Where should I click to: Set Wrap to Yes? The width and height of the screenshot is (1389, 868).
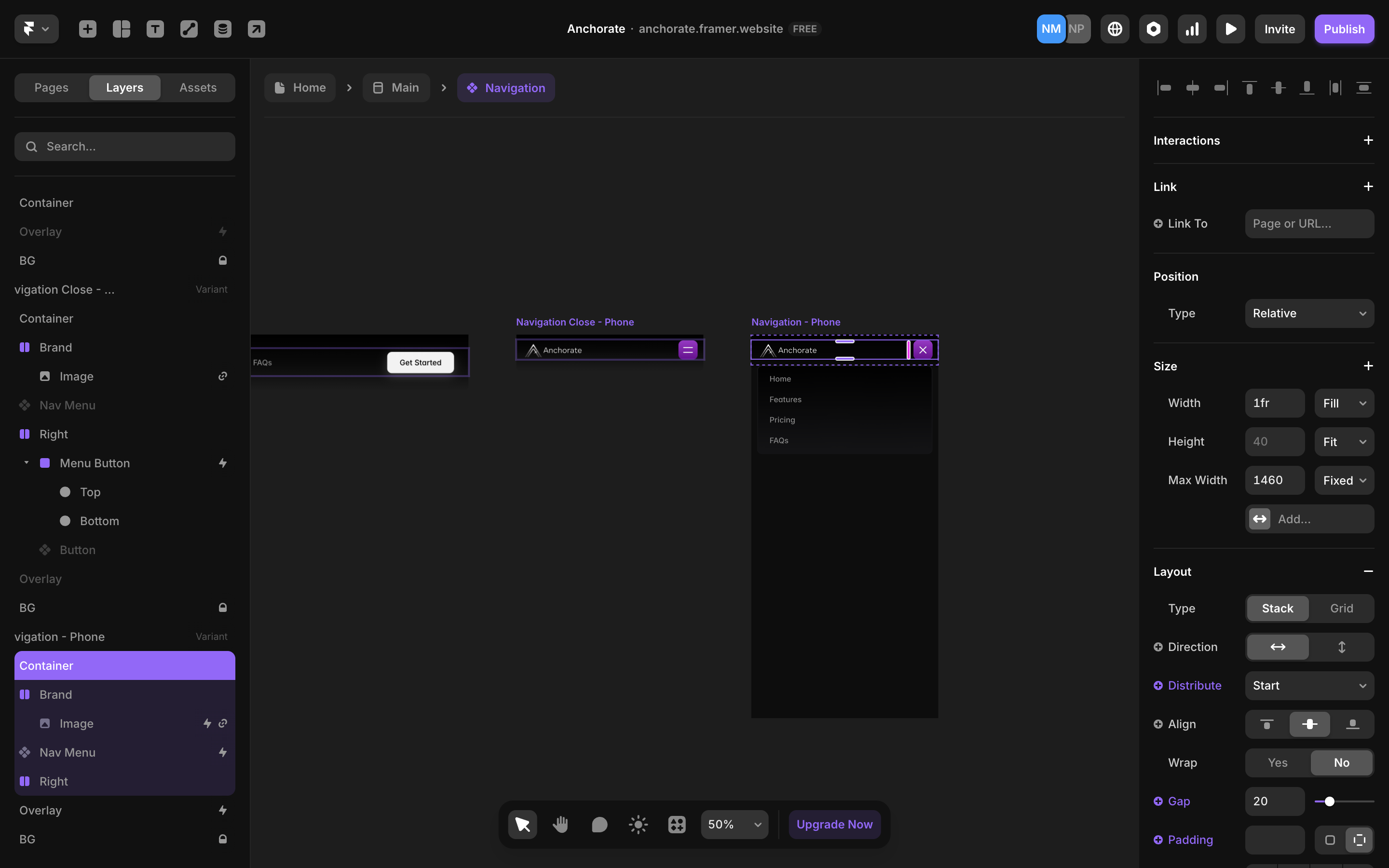pyautogui.click(x=1277, y=762)
